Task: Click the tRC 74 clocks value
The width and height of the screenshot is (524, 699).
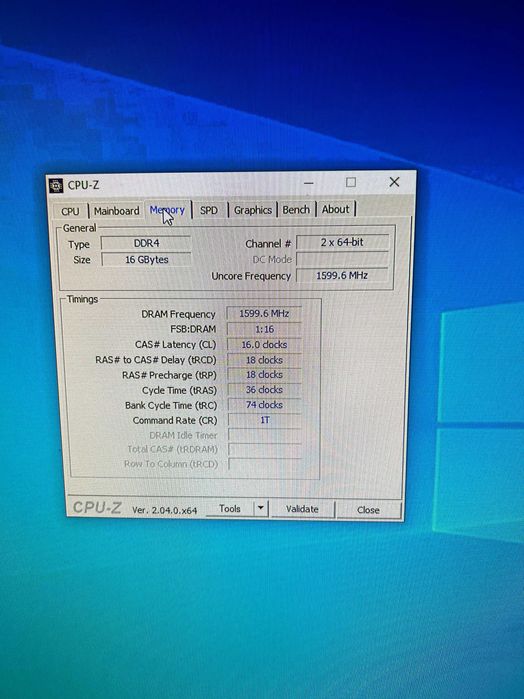Action: [x=264, y=405]
